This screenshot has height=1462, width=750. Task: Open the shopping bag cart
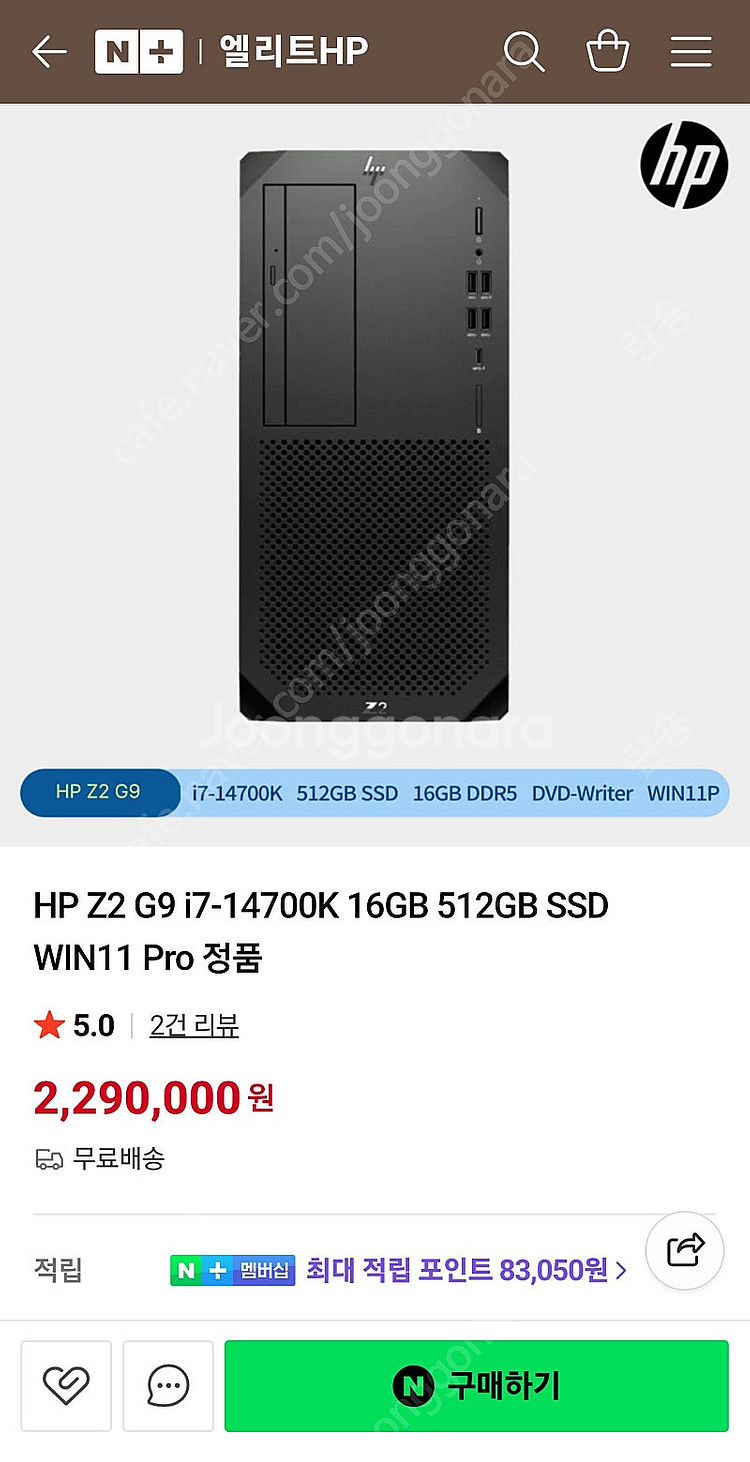(x=607, y=50)
